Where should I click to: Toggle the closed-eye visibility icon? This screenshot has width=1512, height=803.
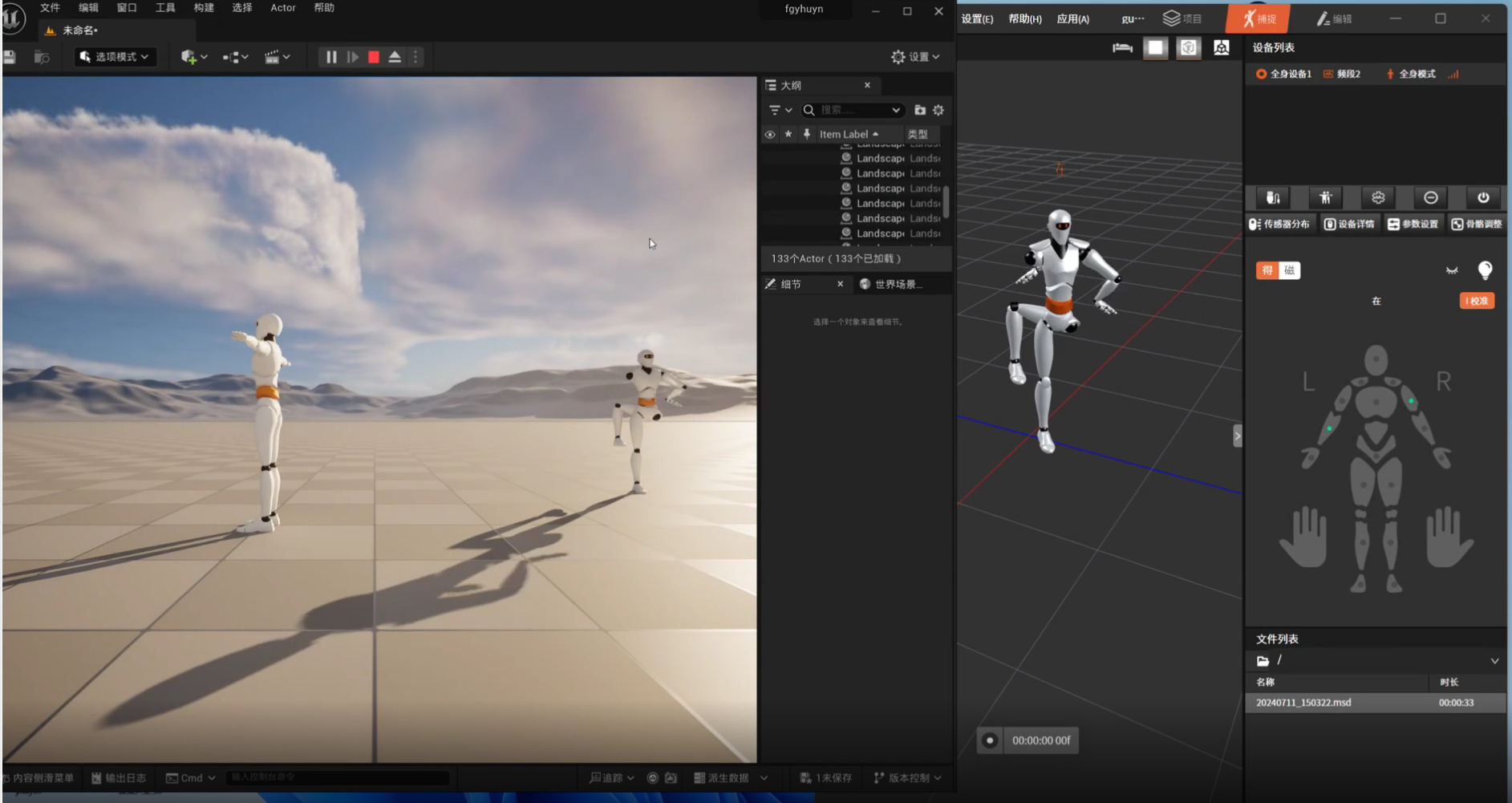coord(1452,270)
